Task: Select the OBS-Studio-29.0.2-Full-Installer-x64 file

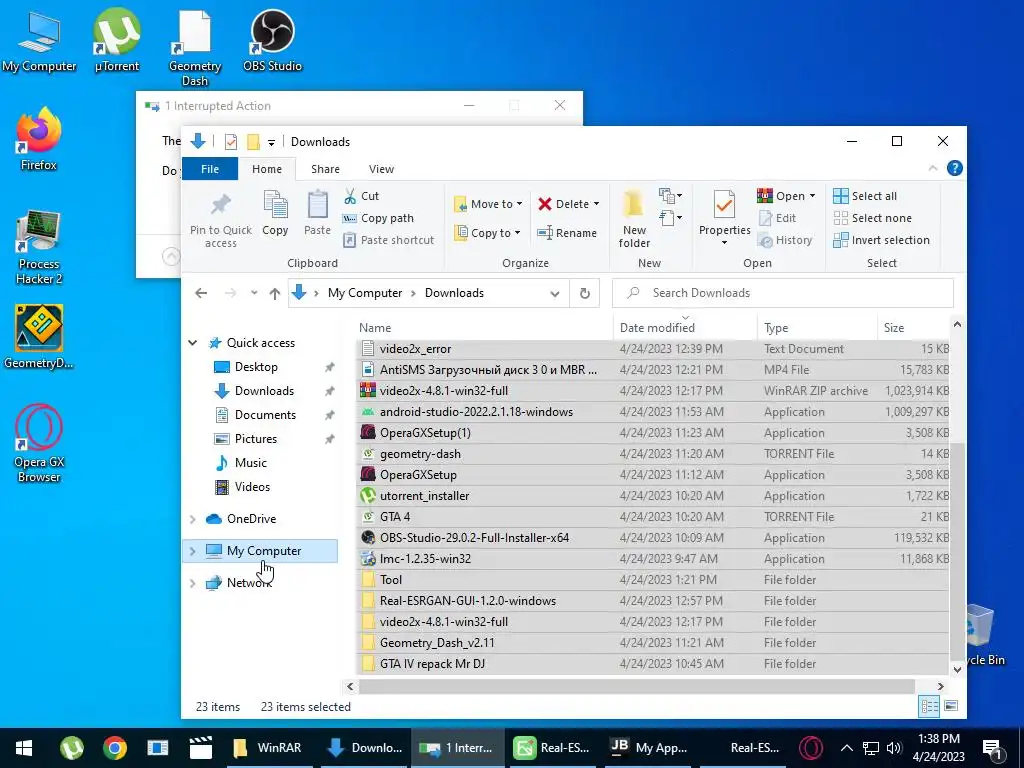Action: click(654, 538)
